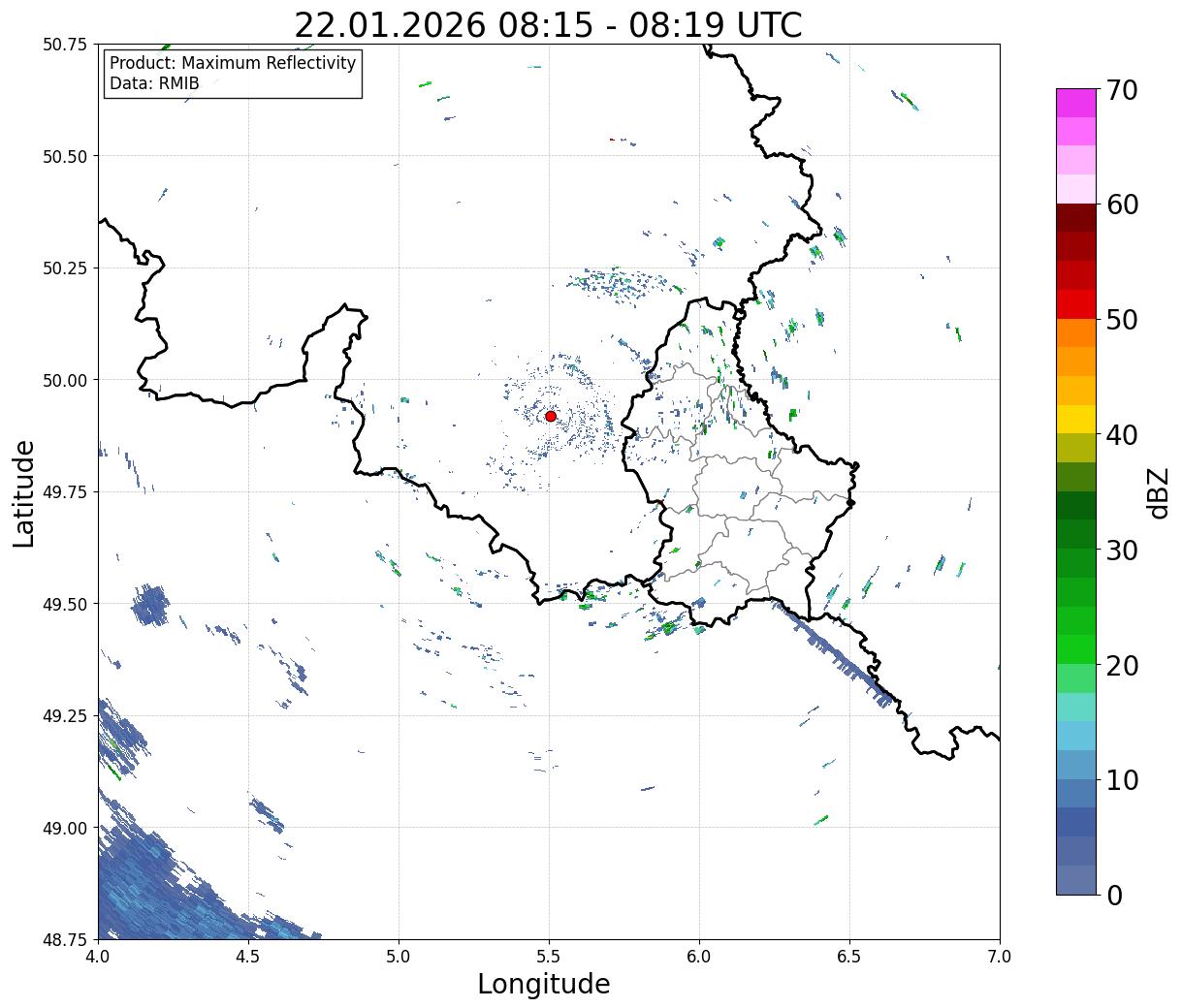
Task: Click the plot title with date and UTC time
Action: [548, 24]
